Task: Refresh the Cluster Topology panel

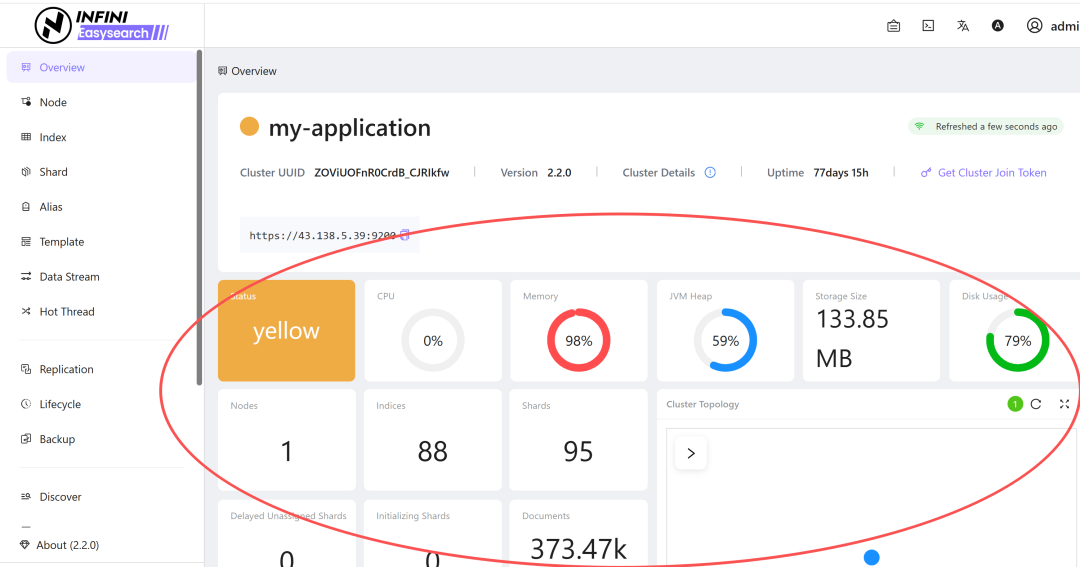Action: tap(1036, 404)
